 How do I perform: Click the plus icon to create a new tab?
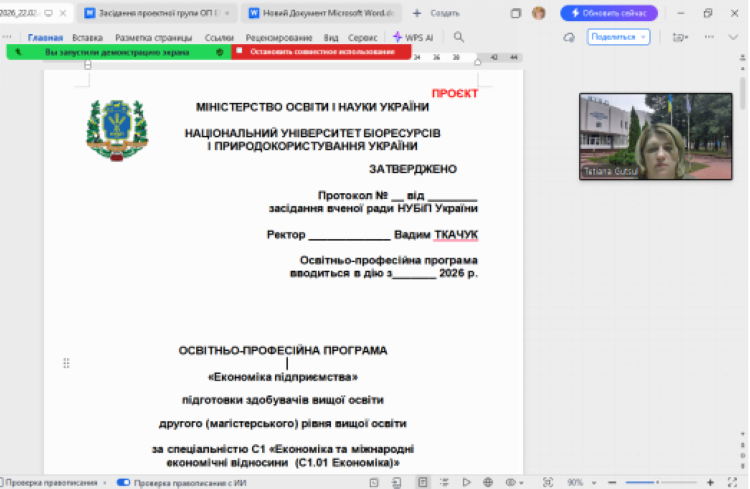(x=417, y=13)
